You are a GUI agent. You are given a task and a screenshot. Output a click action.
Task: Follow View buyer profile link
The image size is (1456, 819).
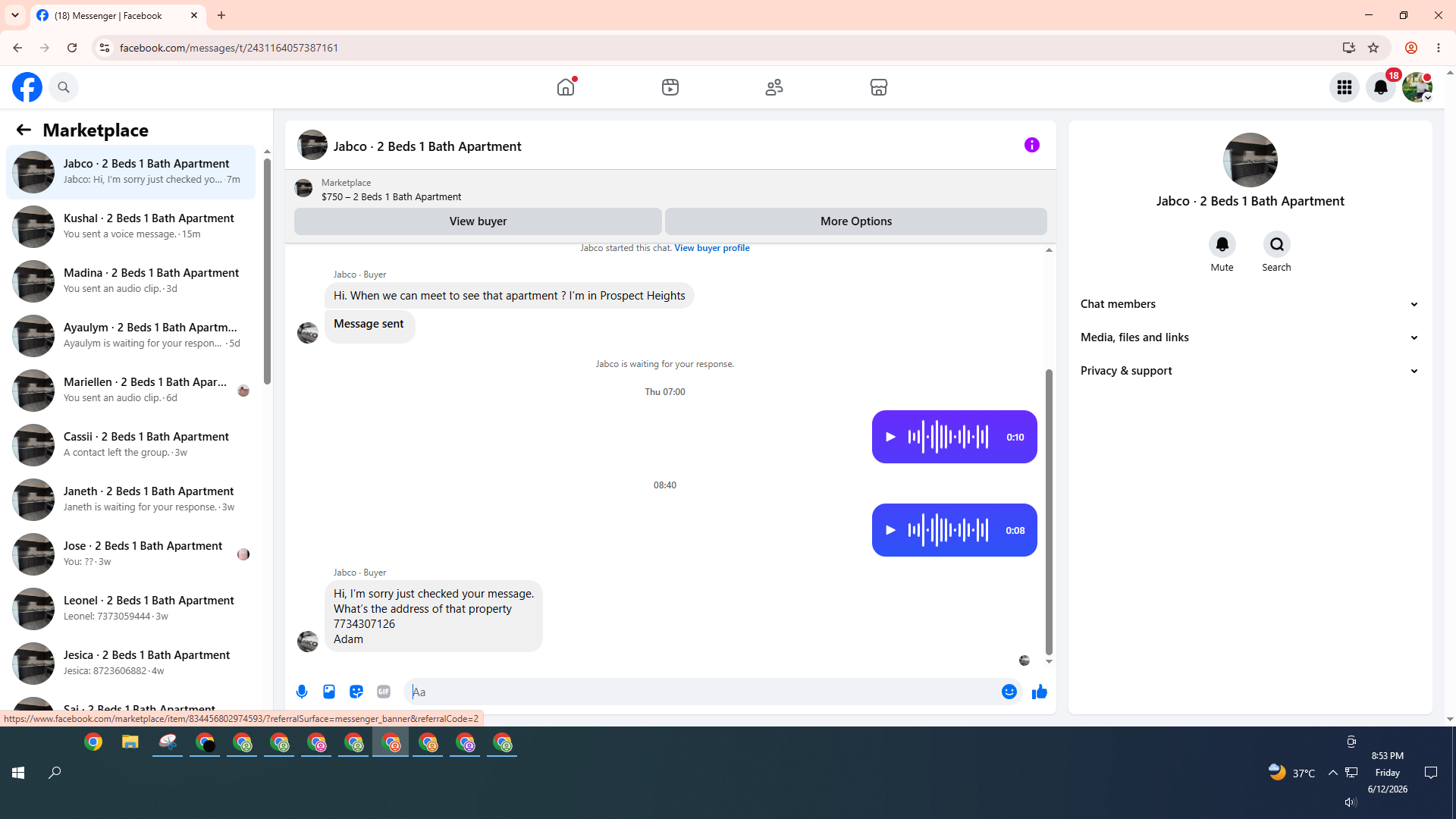712,248
